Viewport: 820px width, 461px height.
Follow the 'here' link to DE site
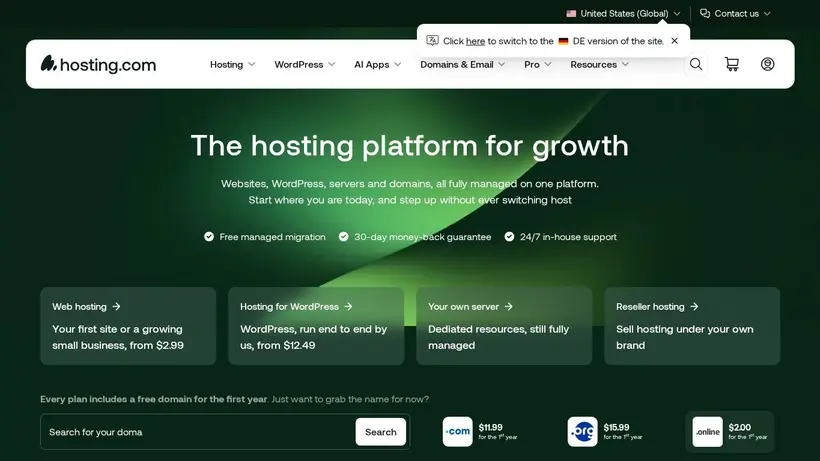click(475, 41)
